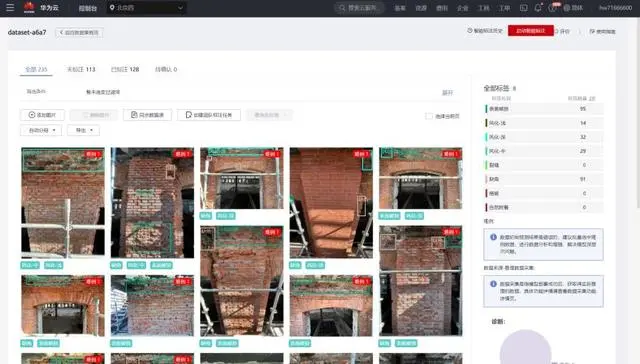Click the plus icon on add images
Viewport: 640px width, 364px height.
pos(32,115)
